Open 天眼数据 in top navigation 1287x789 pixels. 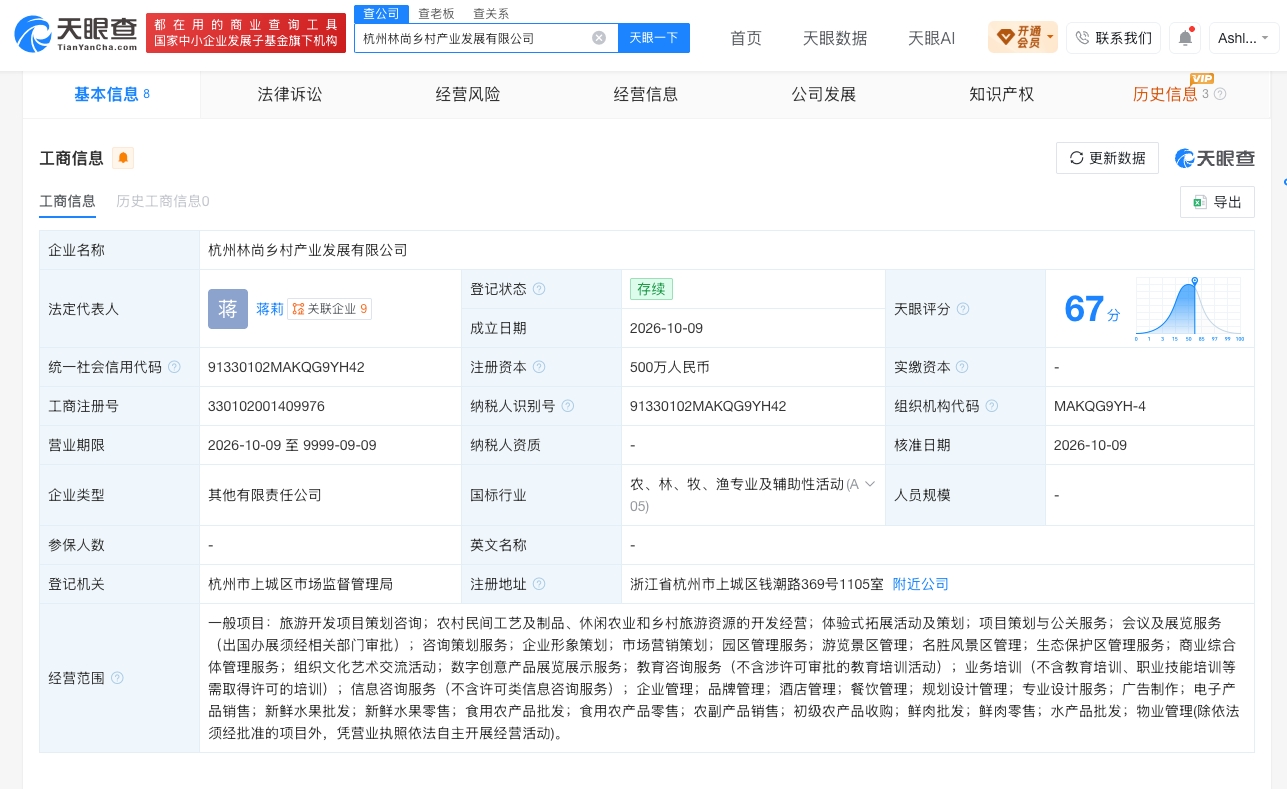click(835, 38)
